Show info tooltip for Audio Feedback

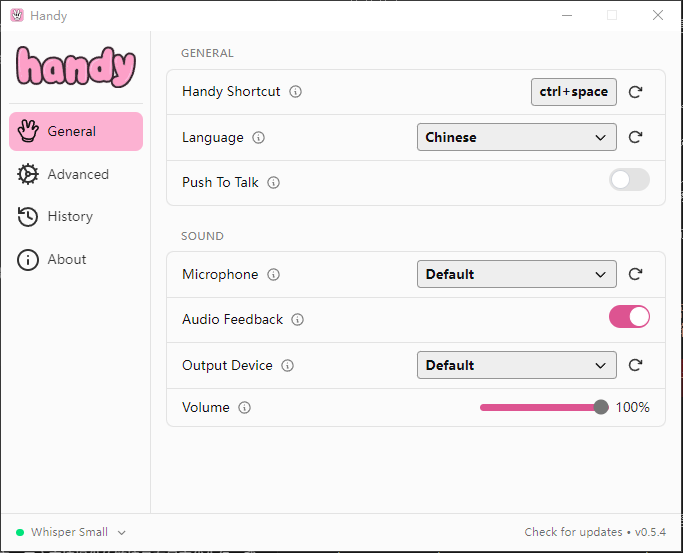click(297, 320)
